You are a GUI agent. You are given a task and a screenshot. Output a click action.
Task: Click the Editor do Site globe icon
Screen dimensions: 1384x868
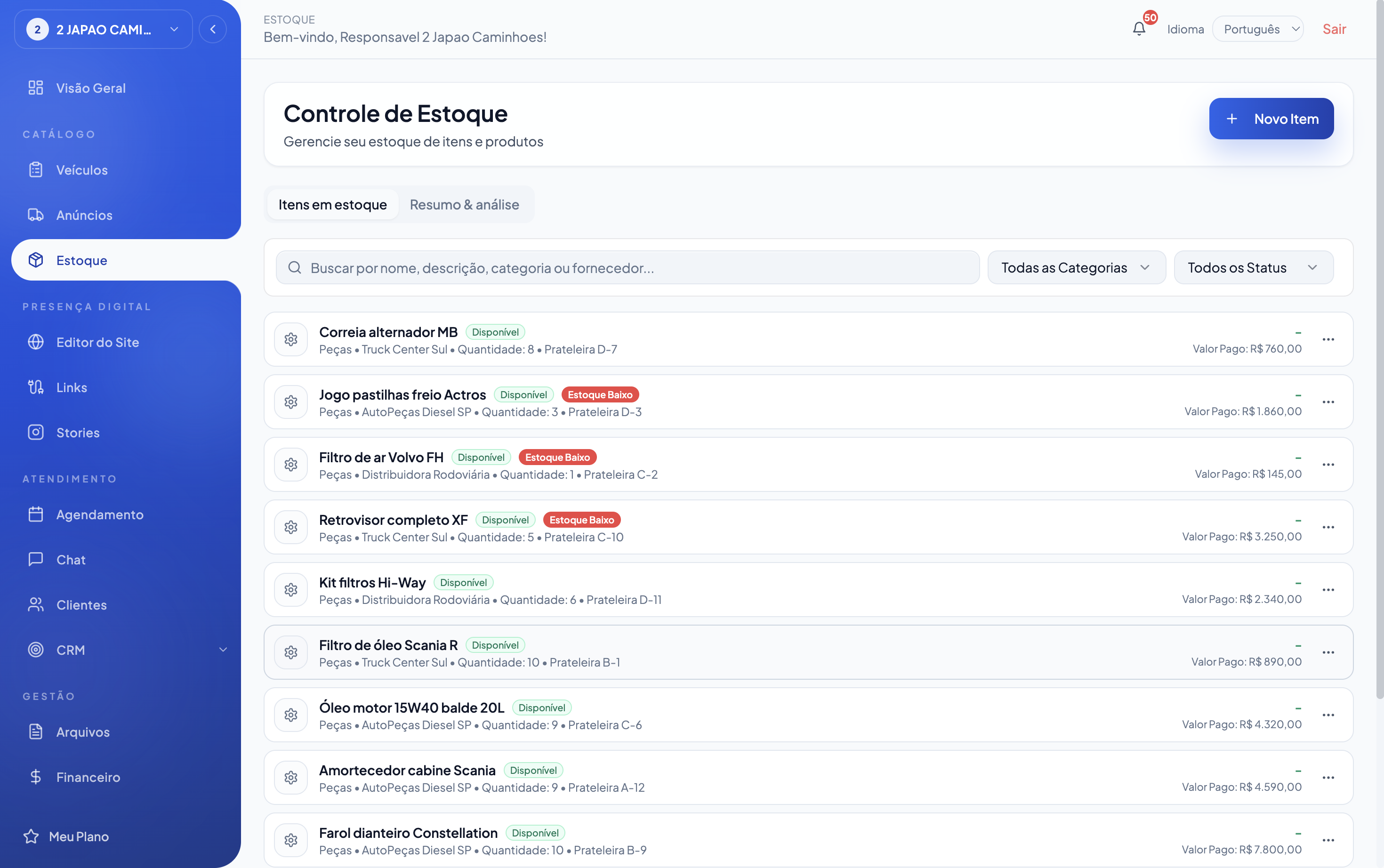coord(36,342)
